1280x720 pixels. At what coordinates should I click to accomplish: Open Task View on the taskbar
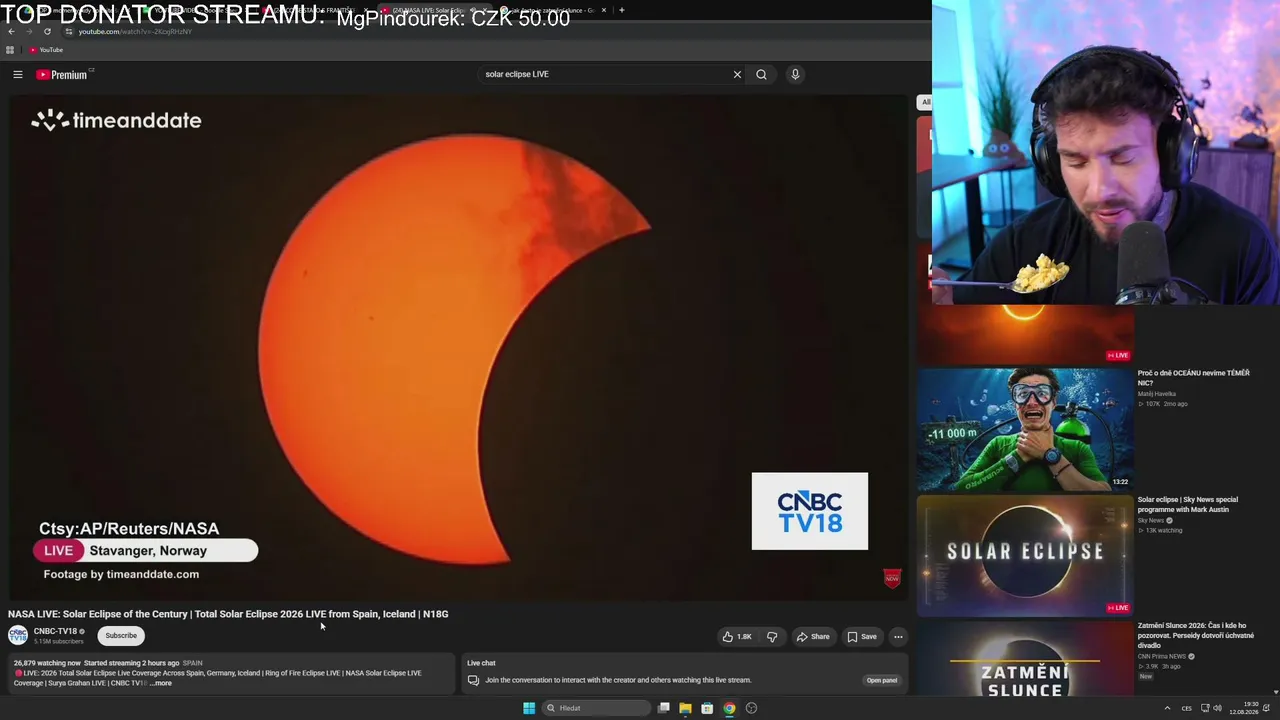point(663,708)
